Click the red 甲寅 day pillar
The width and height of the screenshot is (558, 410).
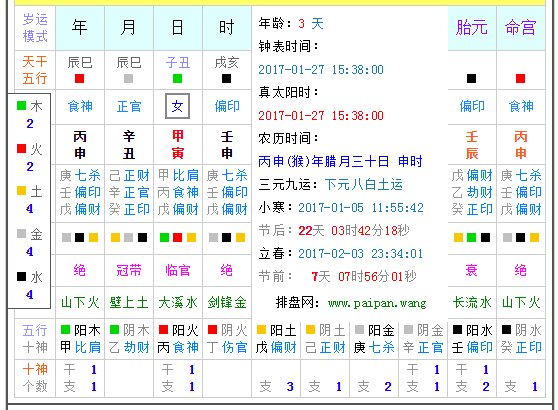pos(178,144)
